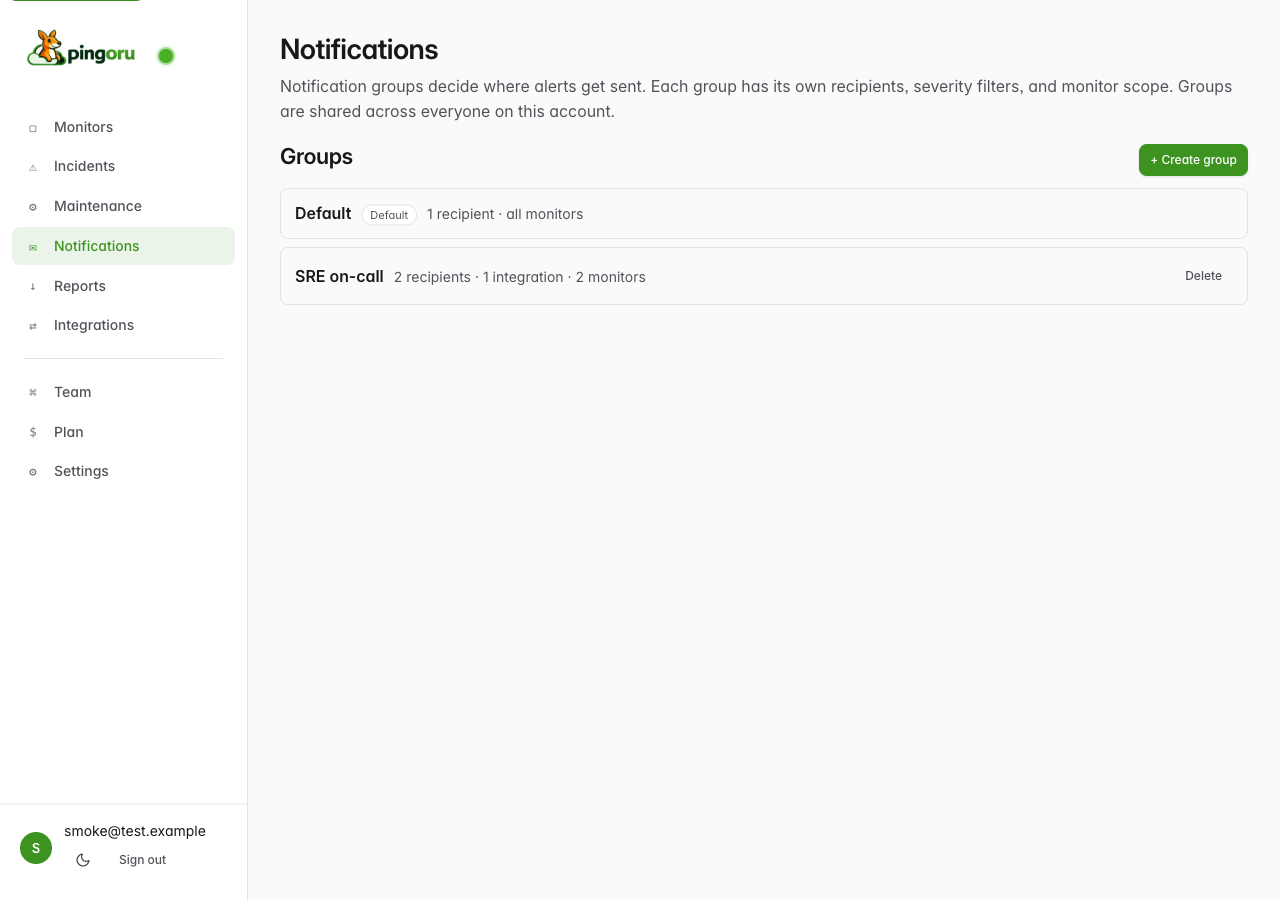
Task: Open Incidents via its warning triangle icon
Action: coord(32,167)
